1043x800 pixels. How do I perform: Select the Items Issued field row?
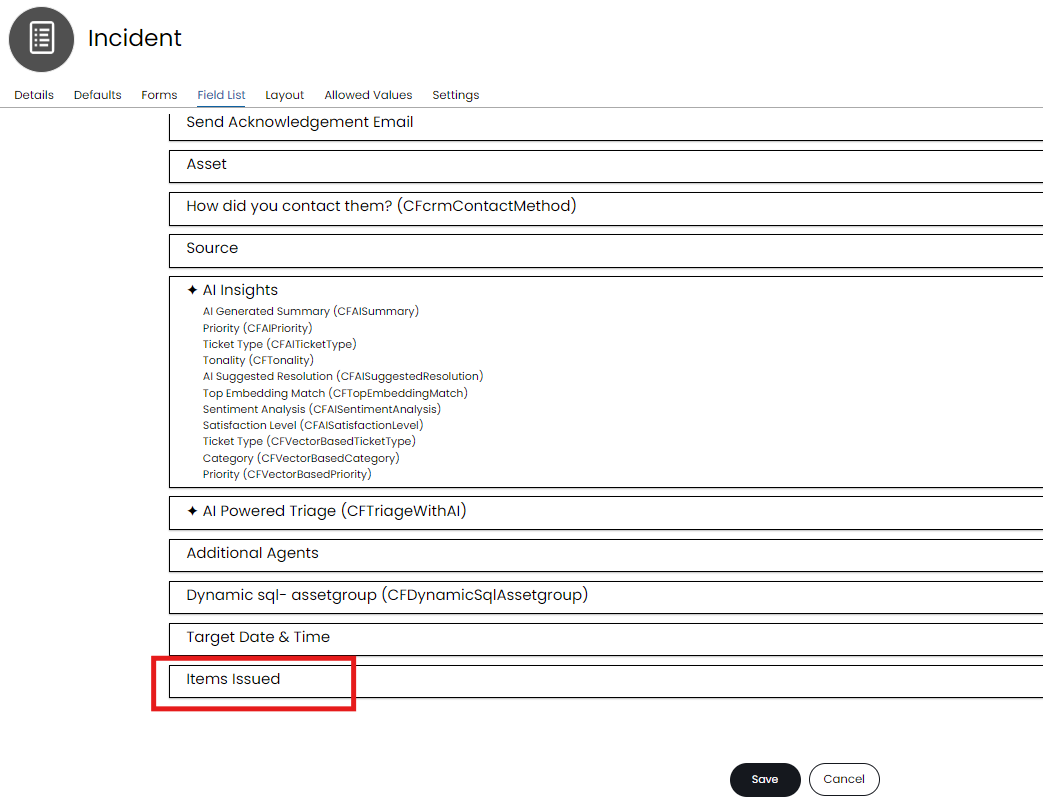pos(233,679)
